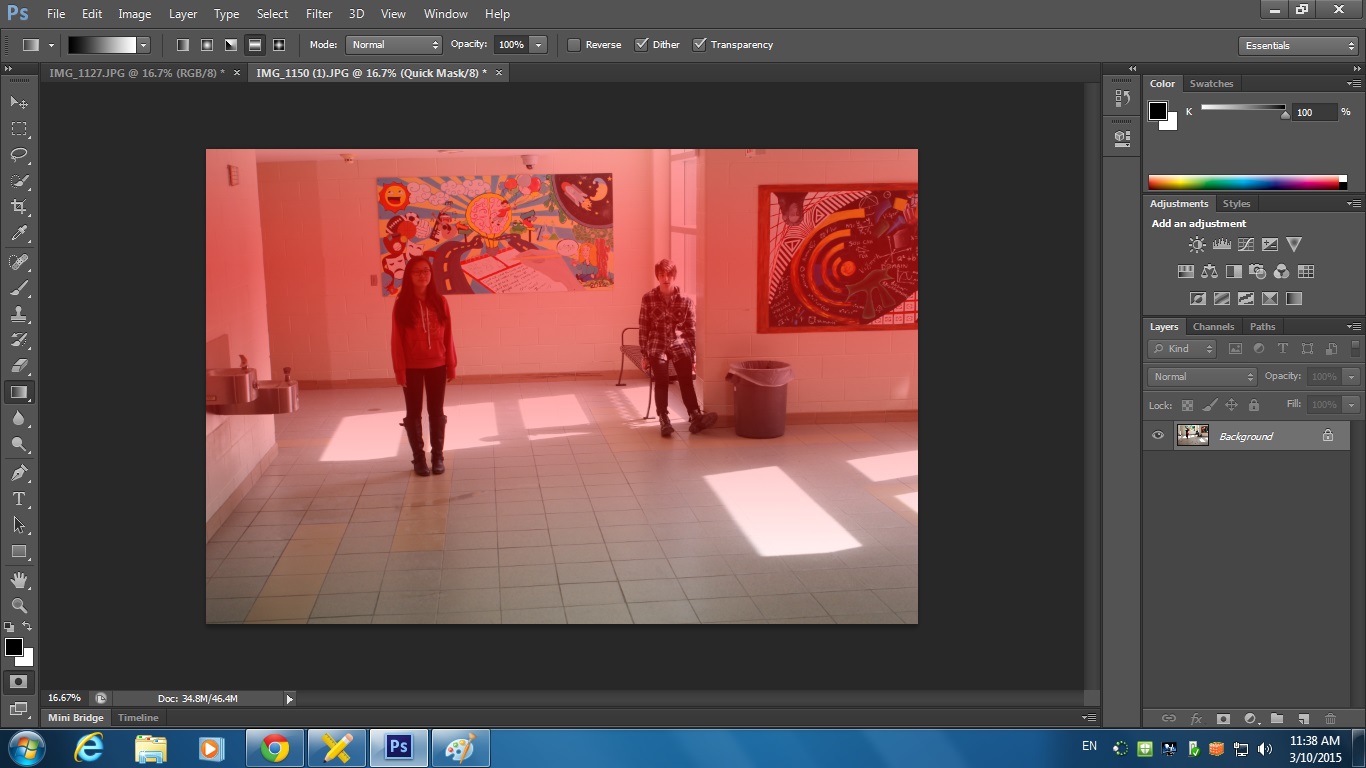Image resolution: width=1366 pixels, height=768 pixels.
Task: Open the Layers panel flyout menu
Action: [x=1354, y=327]
